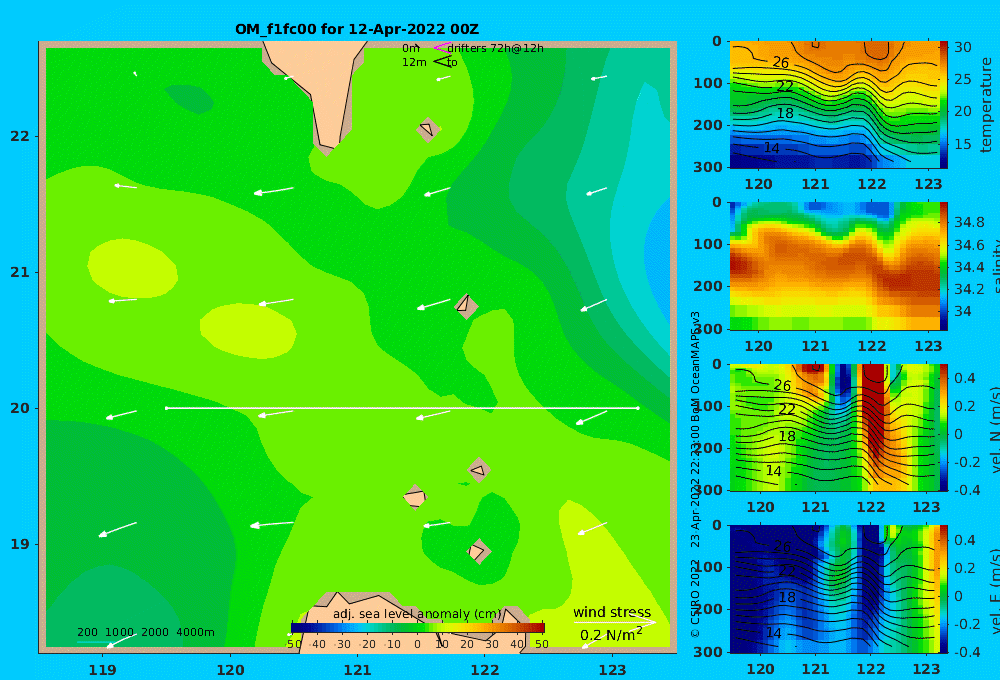Open the eastward velocity section panel

[835, 589]
